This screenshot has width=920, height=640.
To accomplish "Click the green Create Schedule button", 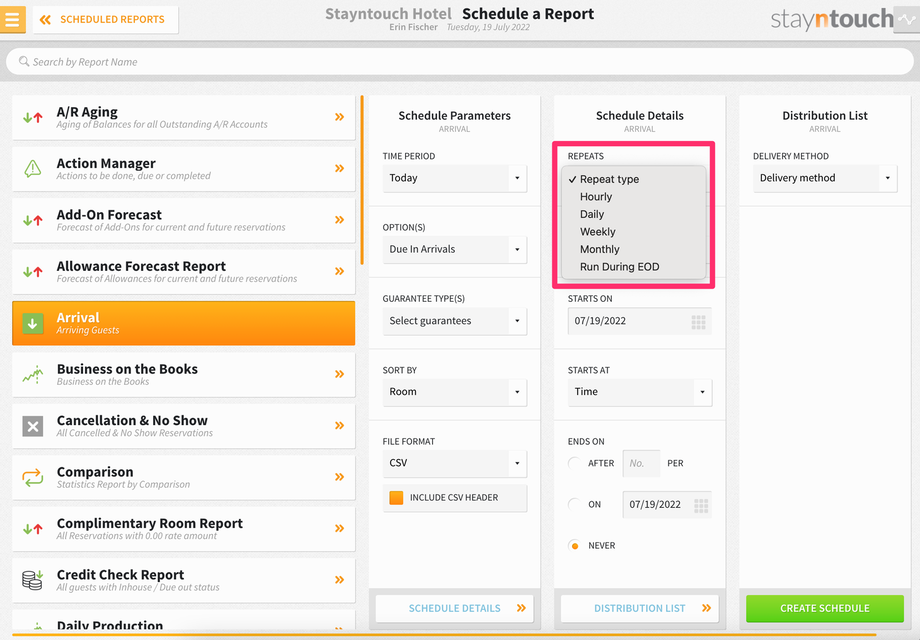I will click(x=825, y=608).
